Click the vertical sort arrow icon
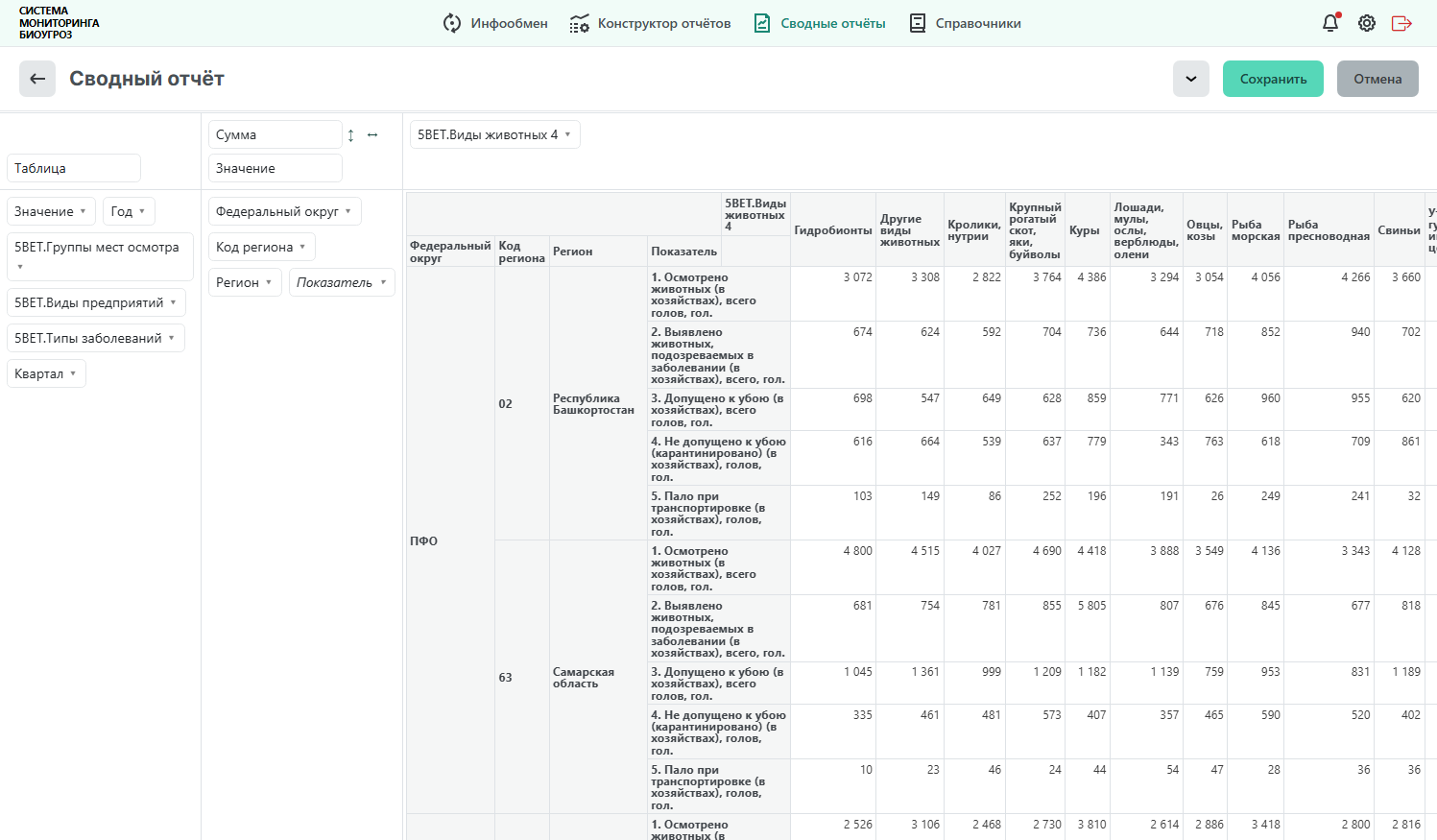Image resolution: width=1437 pixels, height=840 pixels. coord(351,135)
